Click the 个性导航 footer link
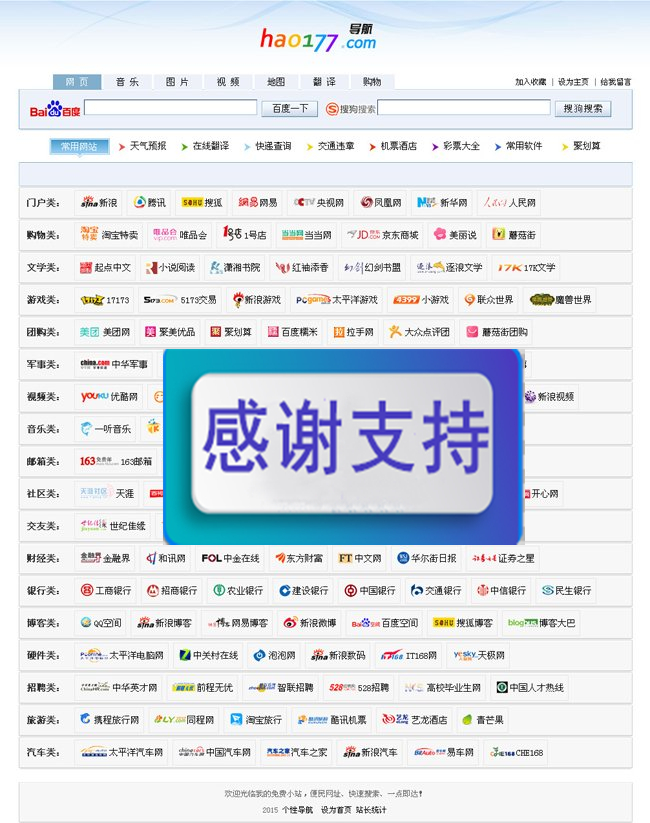 click(x=297, y=810)
